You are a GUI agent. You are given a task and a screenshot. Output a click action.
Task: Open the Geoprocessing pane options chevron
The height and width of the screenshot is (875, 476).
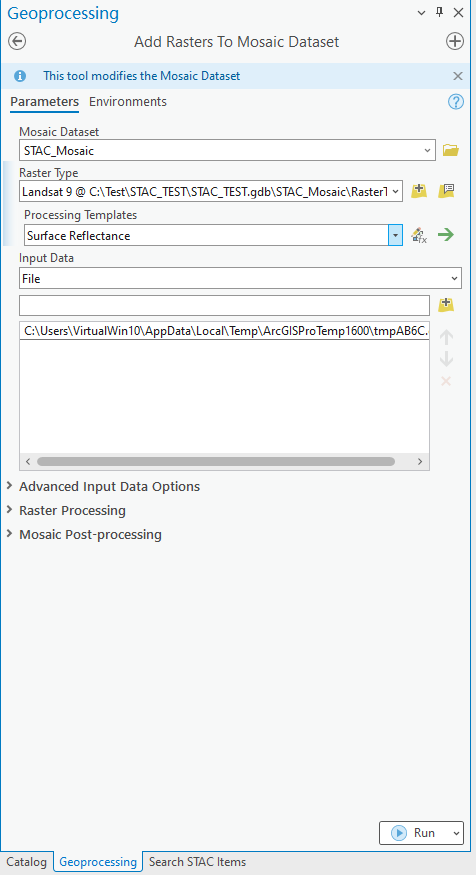click(x=421, y=13)
